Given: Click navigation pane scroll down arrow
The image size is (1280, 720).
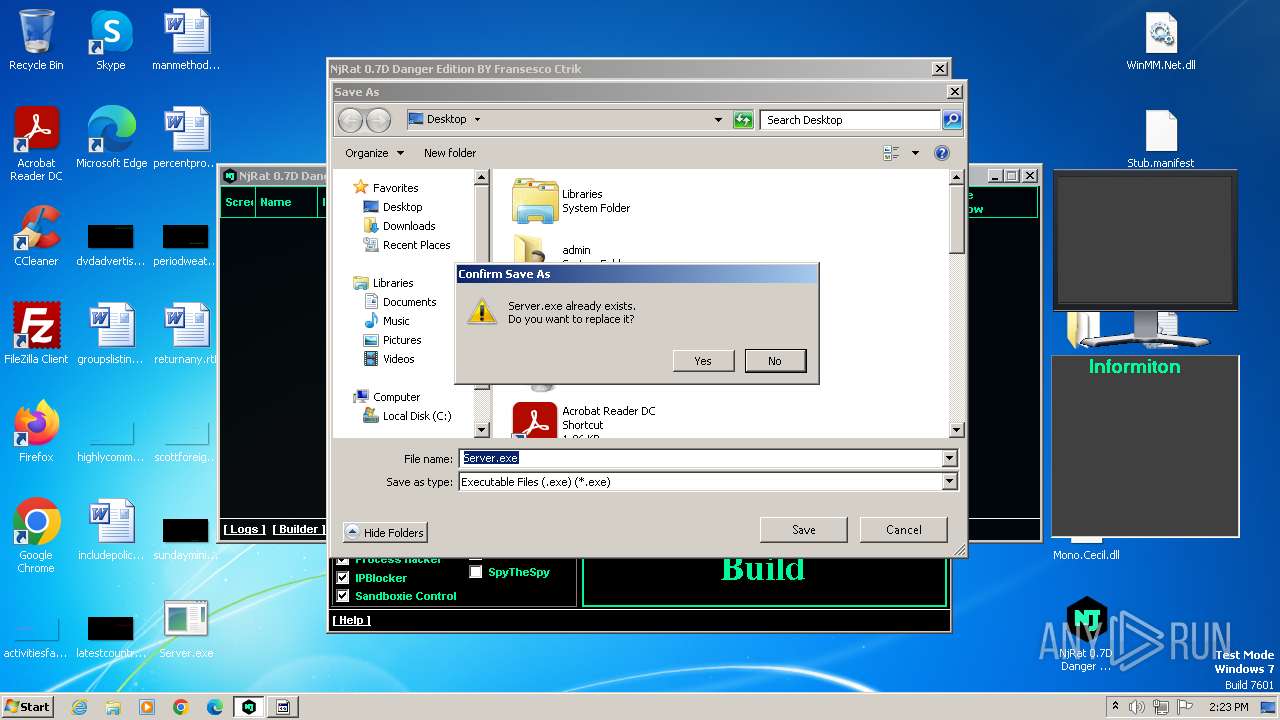Looking at the screenshot, I should point(481,430).
